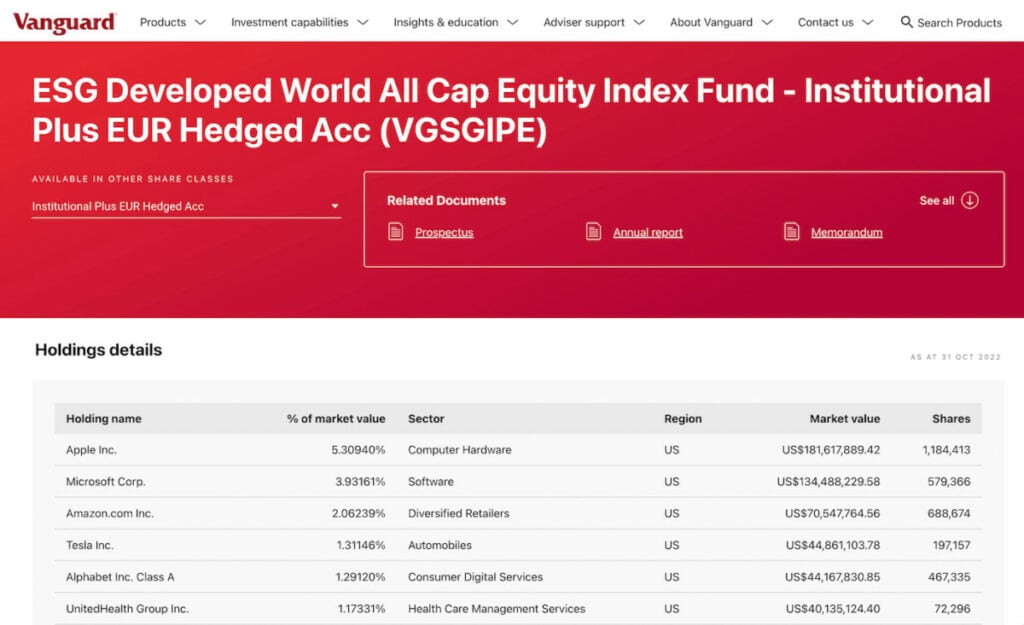Image resolution: width=1024 pixels, height=625 pixels.
Task: Click the Memorandum document icon
Action: pyautogui.click(x=791, y=231)
